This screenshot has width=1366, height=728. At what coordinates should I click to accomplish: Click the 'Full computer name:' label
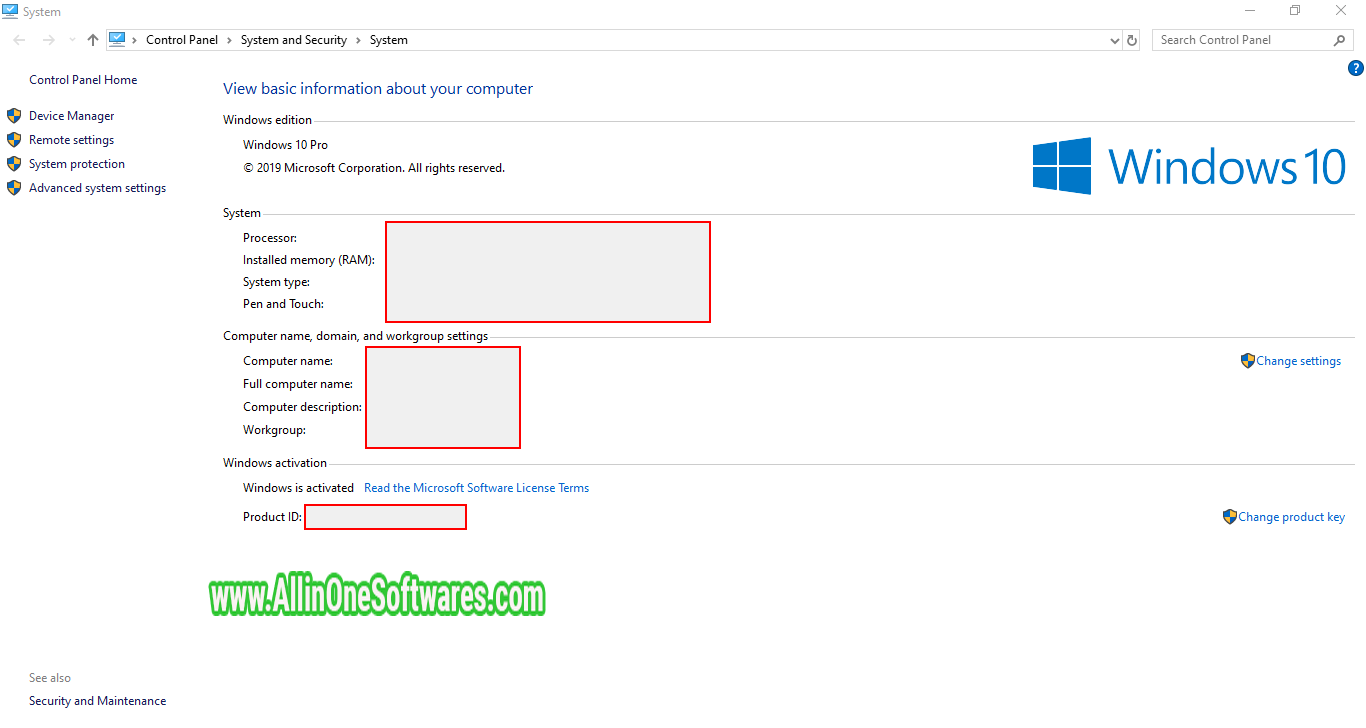point(298,384)
